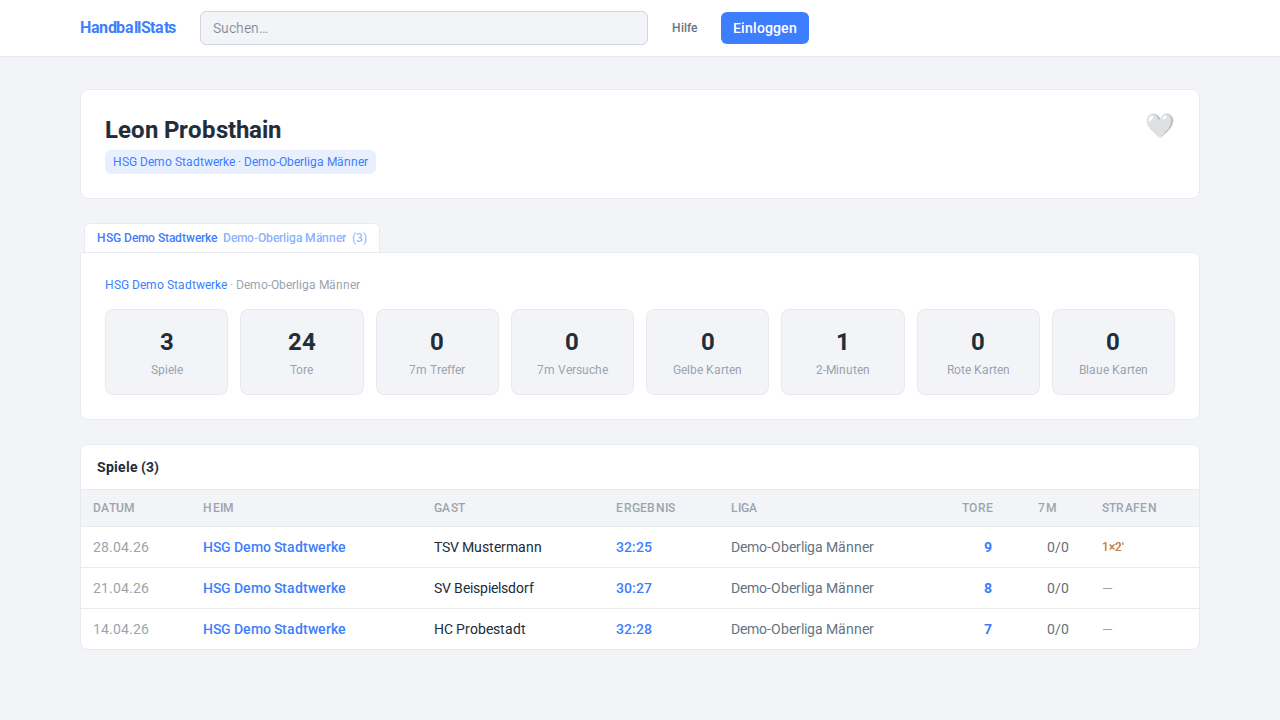Screen dimensions: 1280x720
Task: Click the Spiele (3) section heading
Action: click(128, 467)
